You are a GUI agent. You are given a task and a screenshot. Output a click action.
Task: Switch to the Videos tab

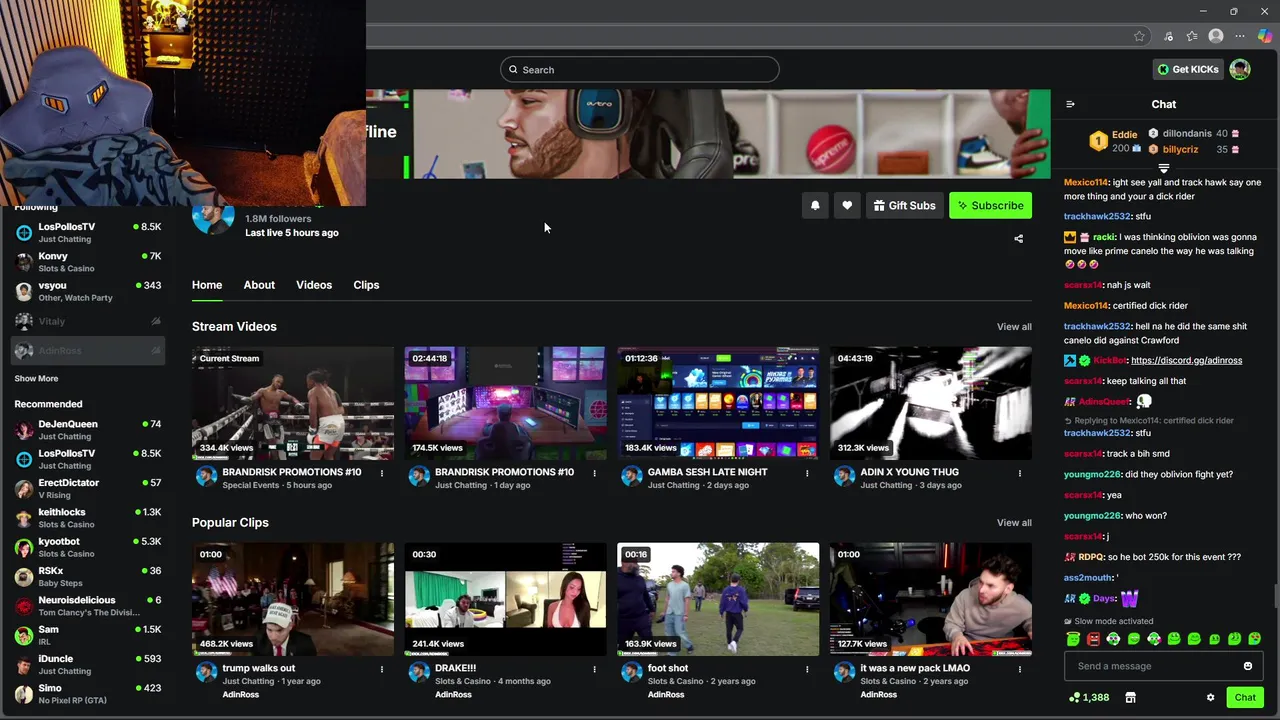(314, 285)
